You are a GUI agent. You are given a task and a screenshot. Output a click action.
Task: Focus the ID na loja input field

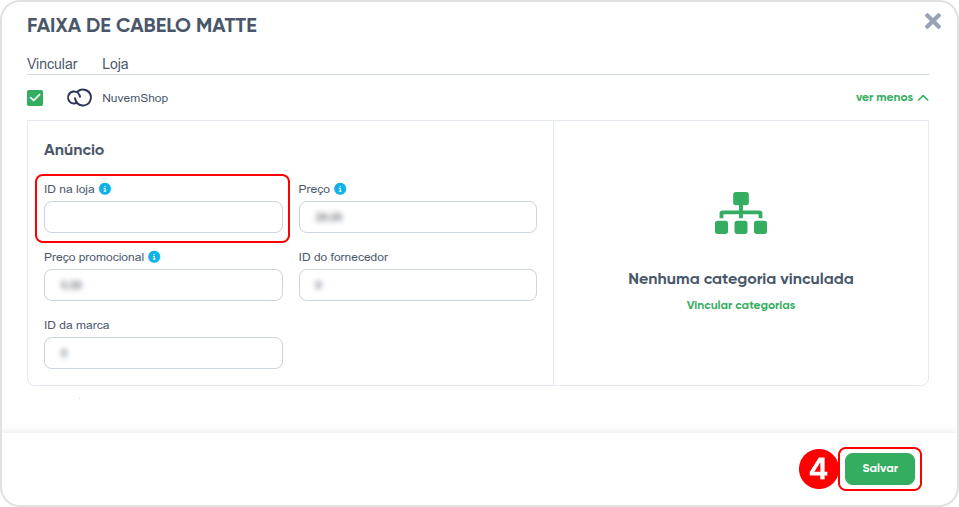coord(163,217)
